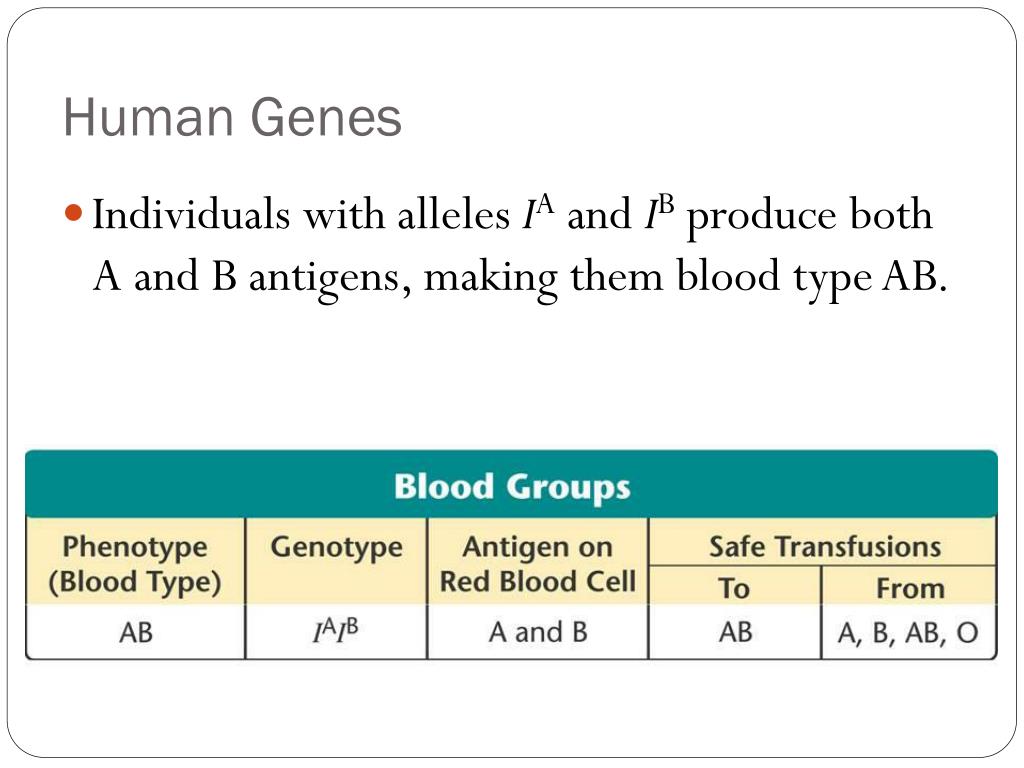The image size is (1024, 768).
Task: Click the italic IB allele symbol in text
Action: pyautogui.click(x=658, y=212)
